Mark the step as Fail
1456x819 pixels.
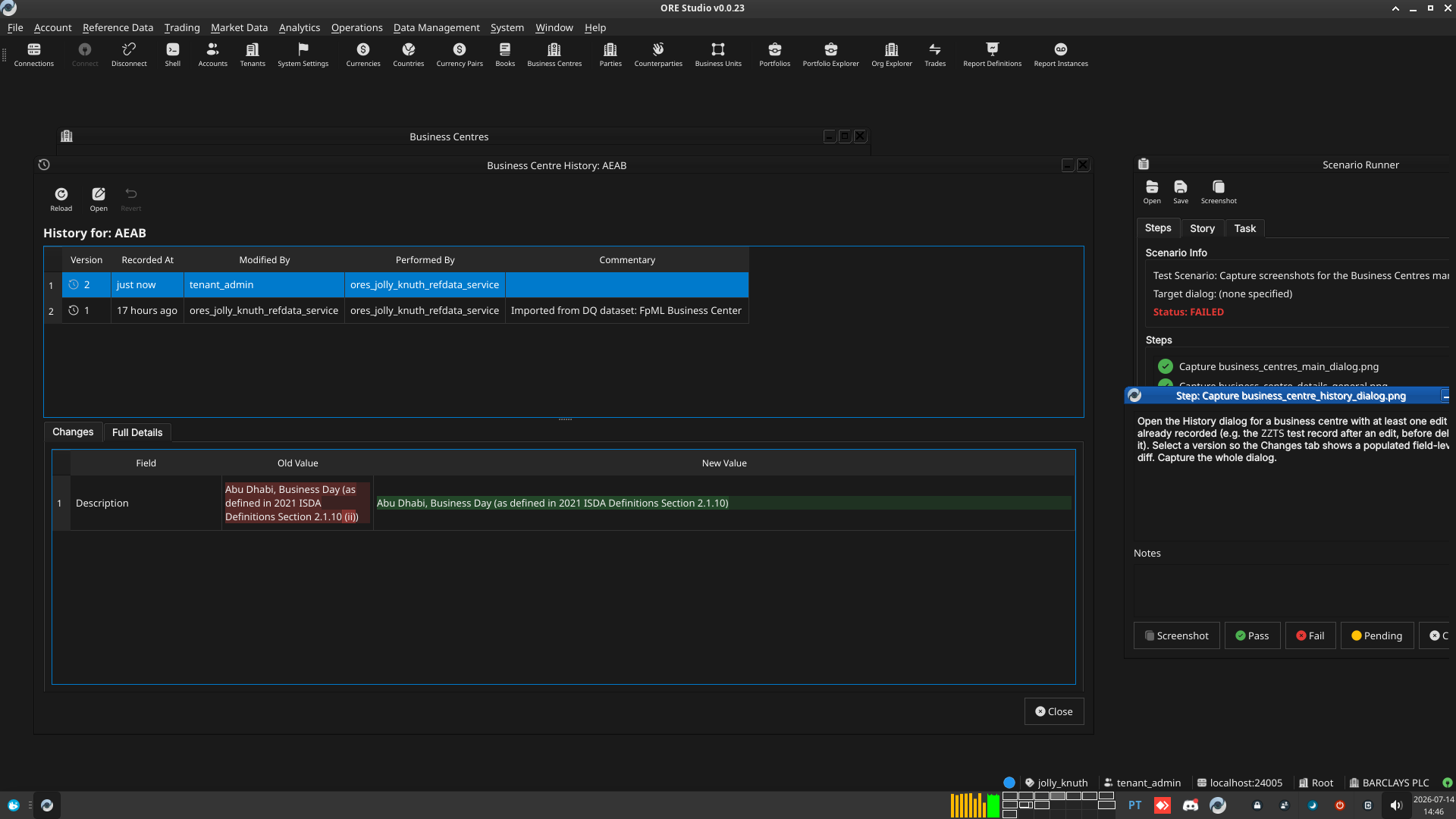[1310, 635]
